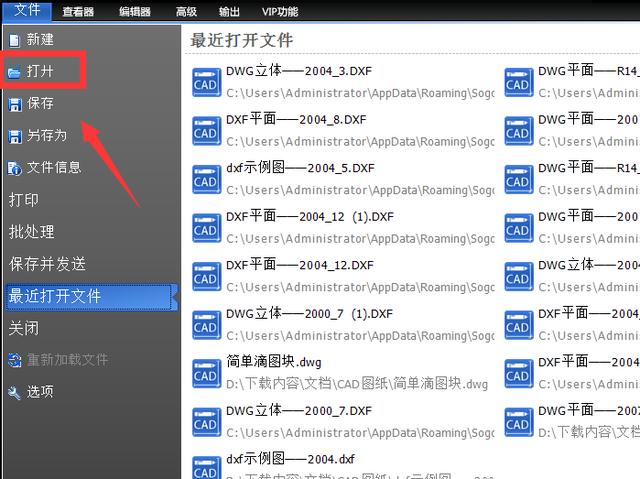The height and width of the screenshot is (479, 640).
Task: Click CAD icon for DWG立体——2000_7.DXF
Action: (207, 423)
